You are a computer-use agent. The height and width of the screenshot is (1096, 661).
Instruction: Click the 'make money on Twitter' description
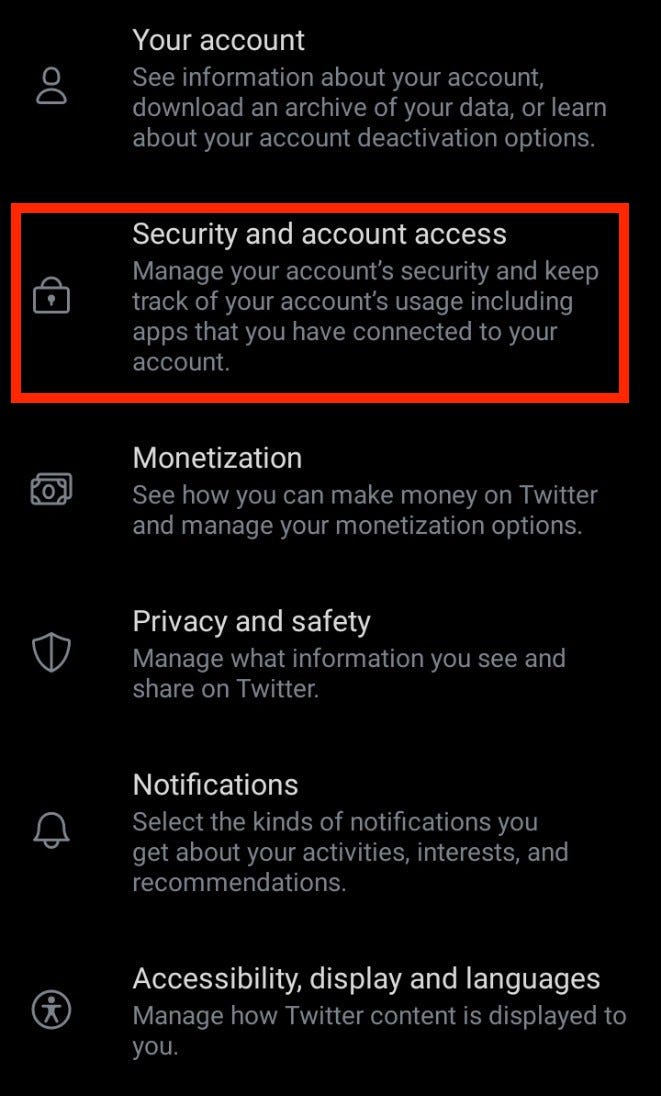(365, 510)
